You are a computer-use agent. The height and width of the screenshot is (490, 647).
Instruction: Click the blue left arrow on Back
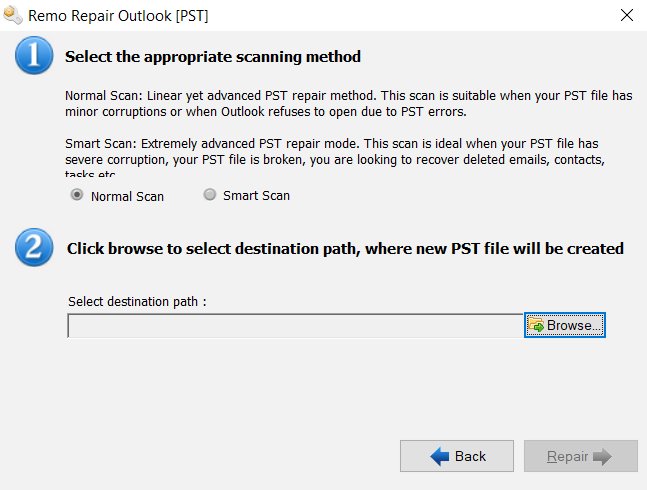click(439, 456)
